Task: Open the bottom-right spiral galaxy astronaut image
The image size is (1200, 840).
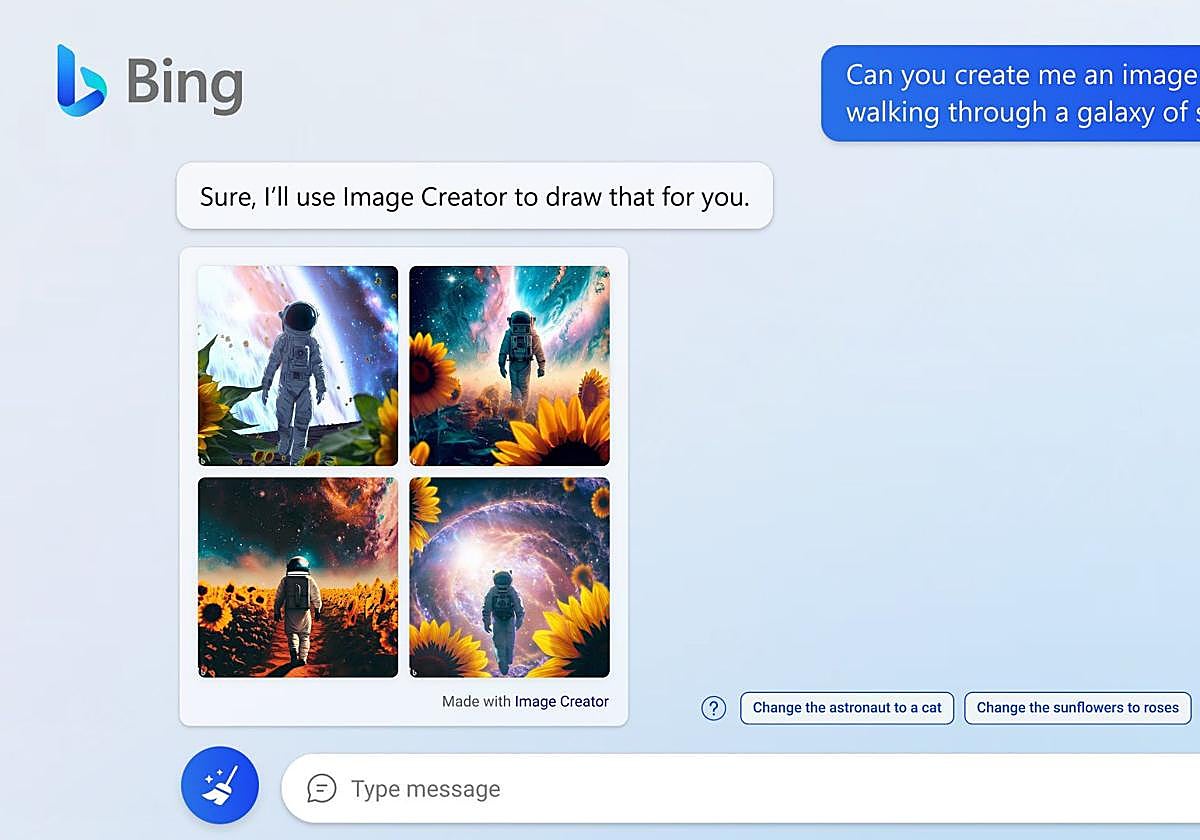Action: tap(509, 577)
